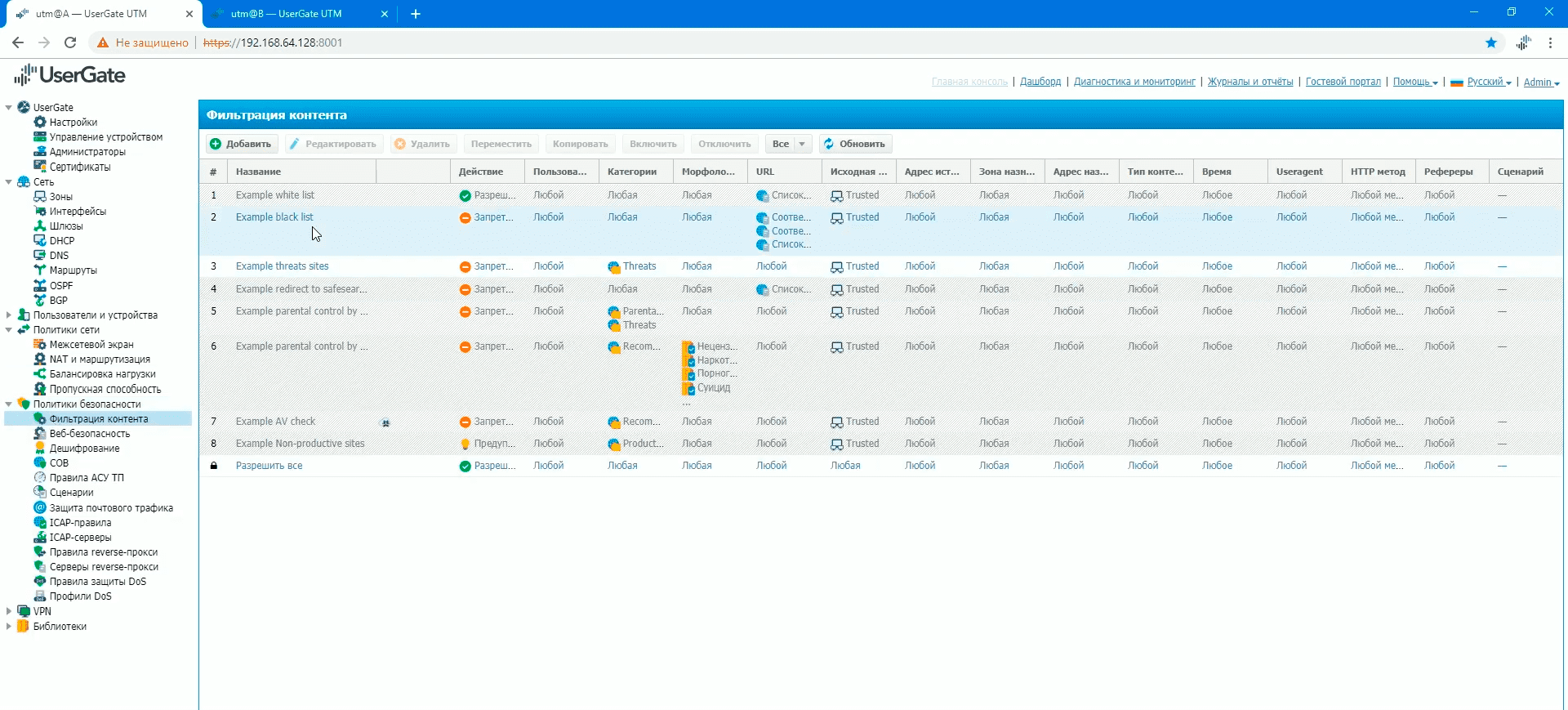Click the Example threats sites rule name
1568x710 pixels.
pyautogui.click(x=282, y=266)
